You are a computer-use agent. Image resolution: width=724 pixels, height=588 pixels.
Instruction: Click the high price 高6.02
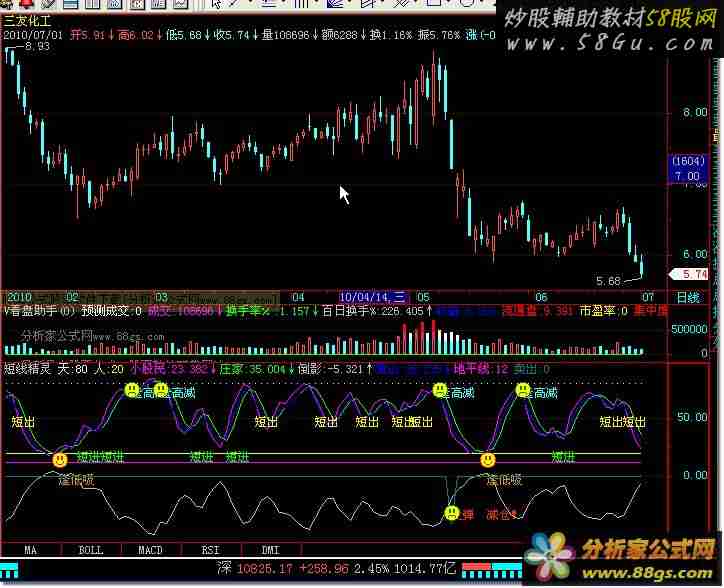pos(135,35)
